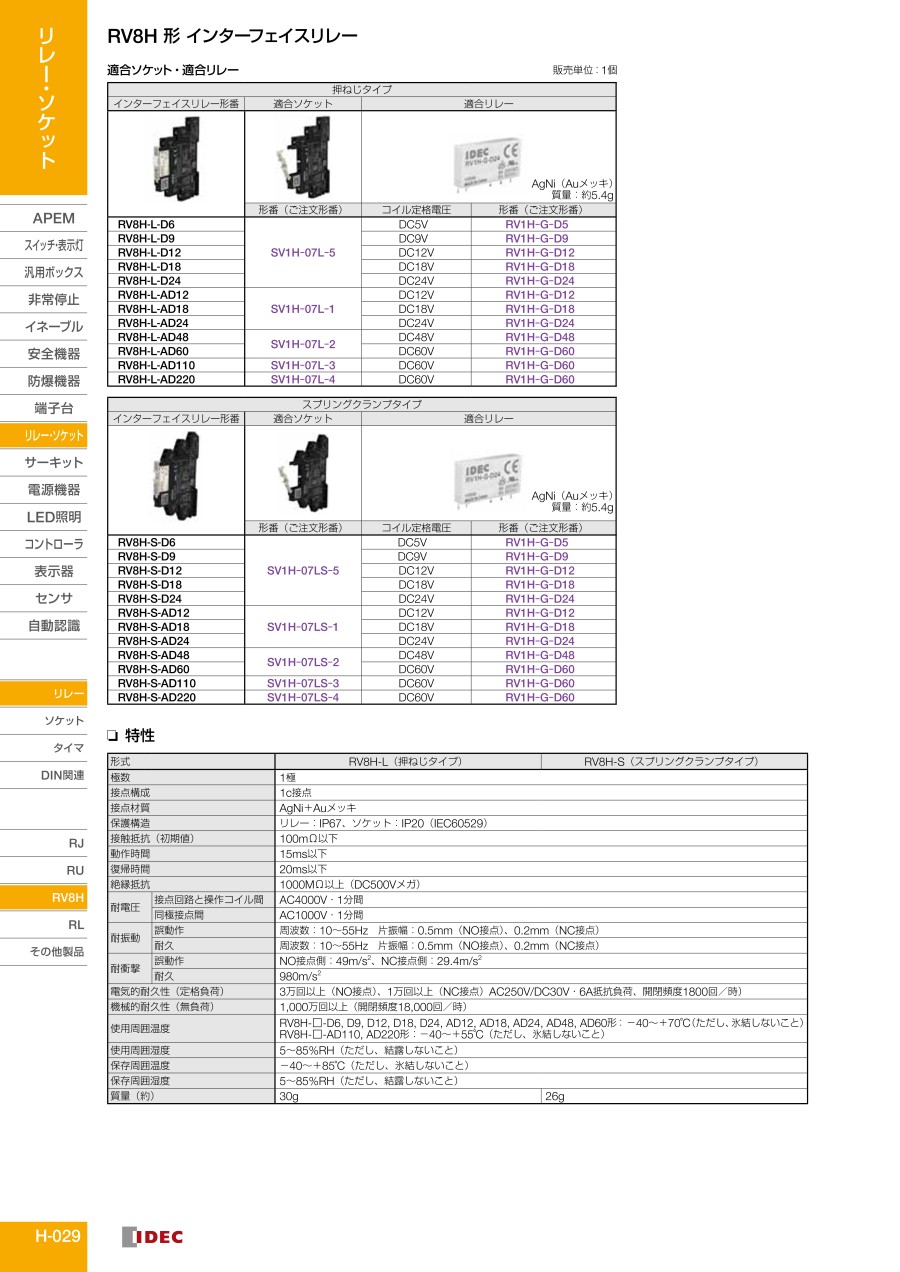The width and height of the screenshot is (900, 1272).
Task: Go to the RJ series tab
Action: (x=75, y=843)
